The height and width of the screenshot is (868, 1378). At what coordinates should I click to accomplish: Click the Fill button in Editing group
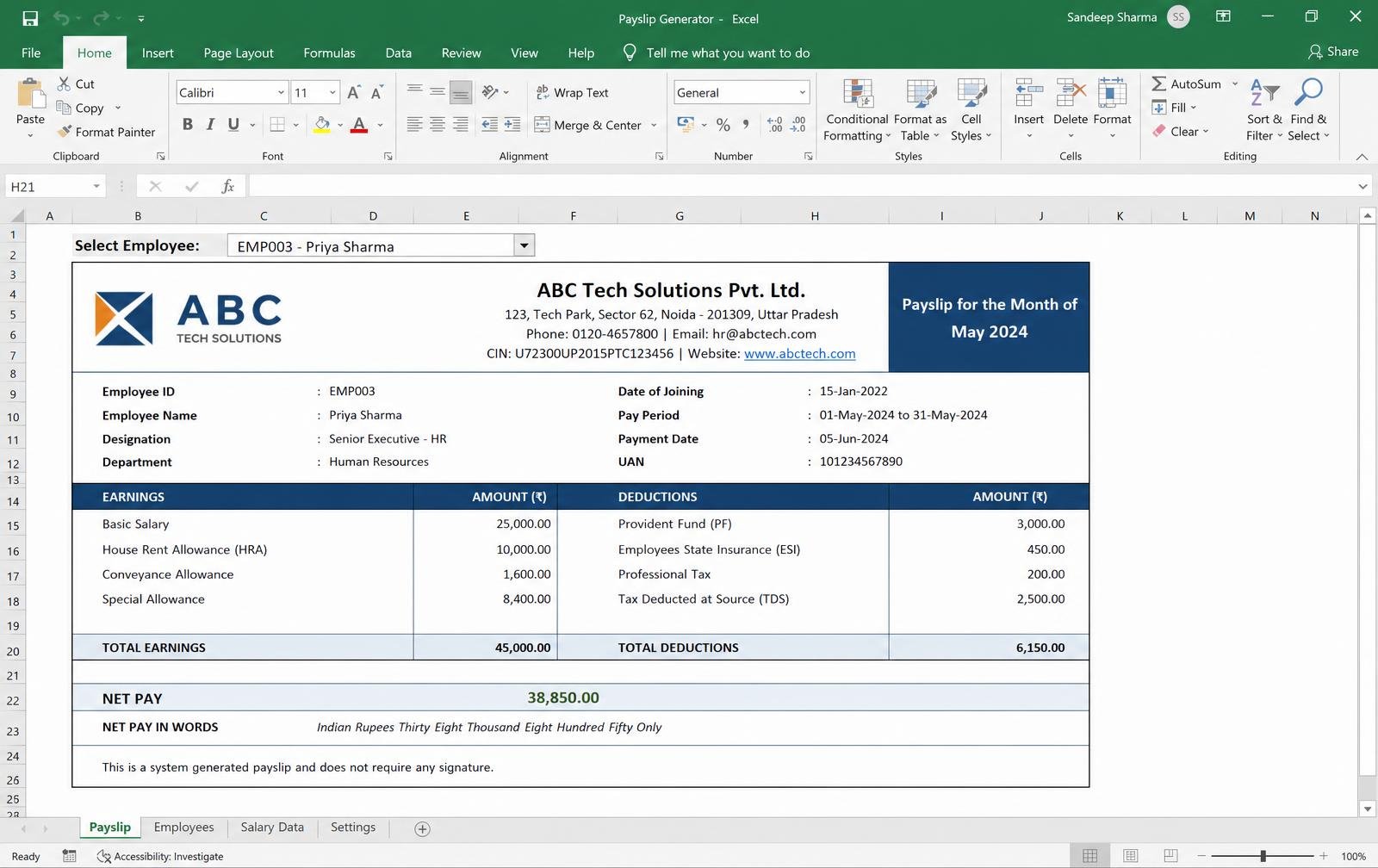click(x=1174, y=107)
